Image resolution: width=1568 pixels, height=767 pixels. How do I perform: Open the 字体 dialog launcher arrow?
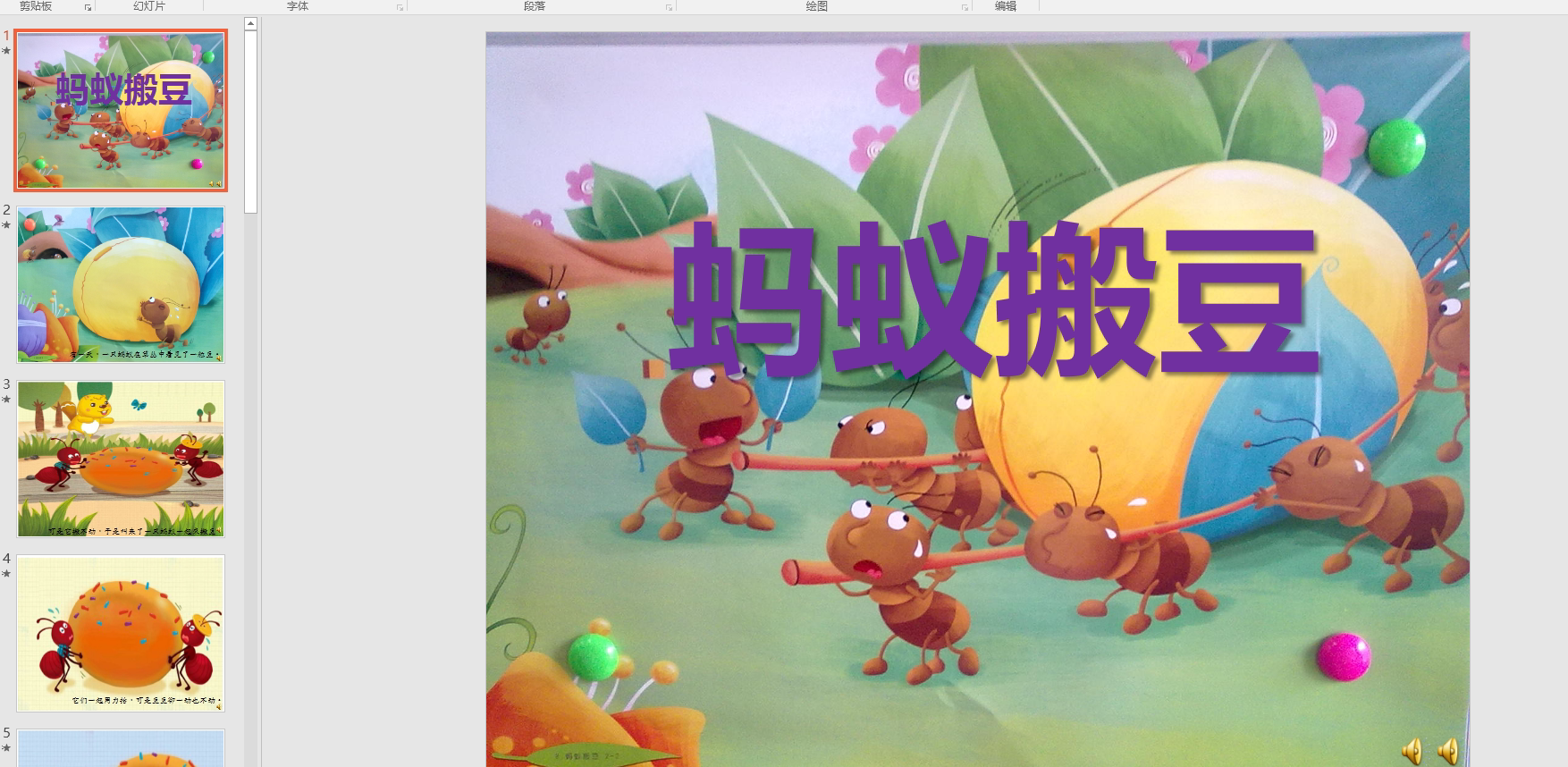click(x=400, y=7)
